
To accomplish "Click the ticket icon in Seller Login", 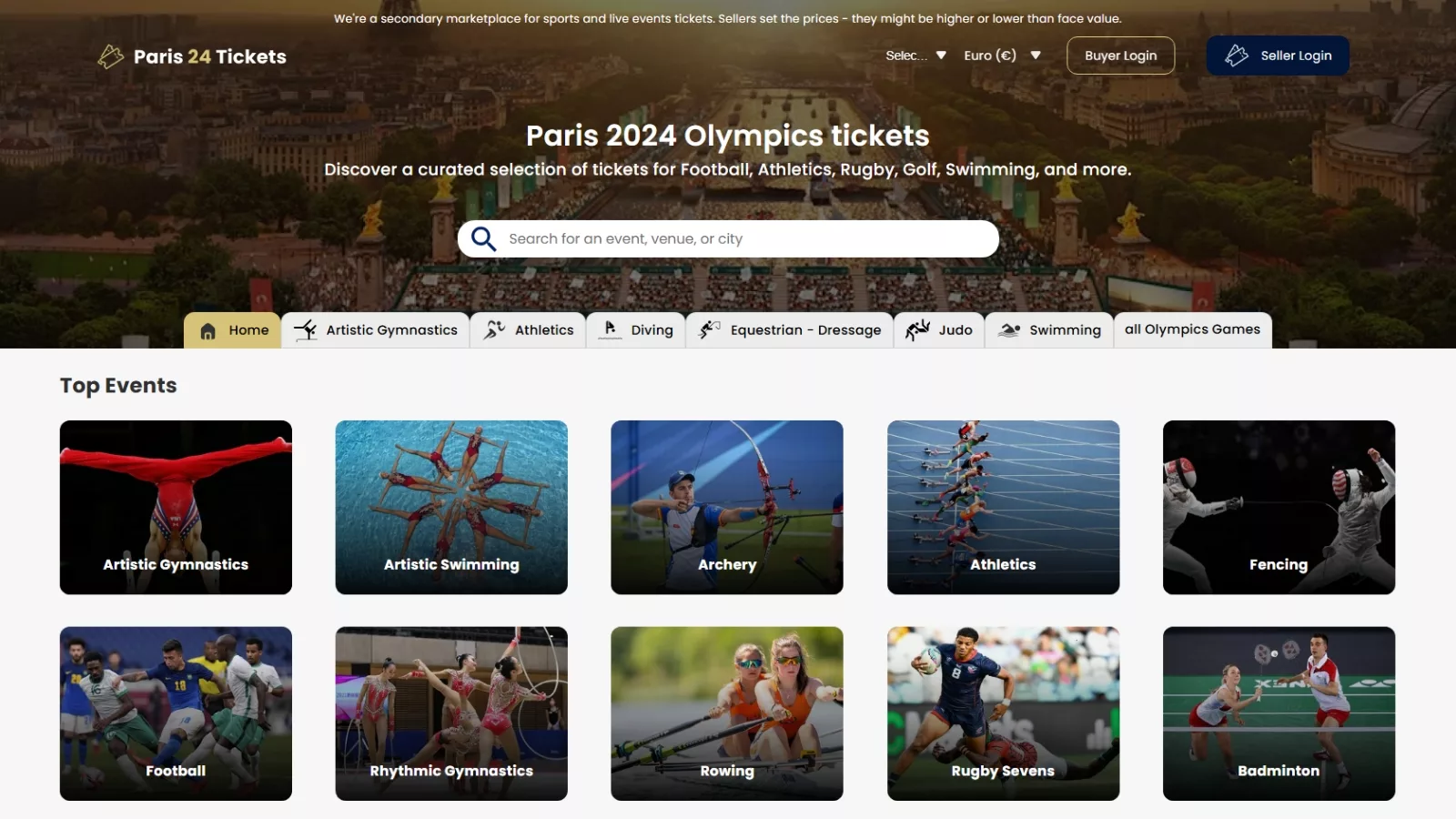I will coord(1237,56).
